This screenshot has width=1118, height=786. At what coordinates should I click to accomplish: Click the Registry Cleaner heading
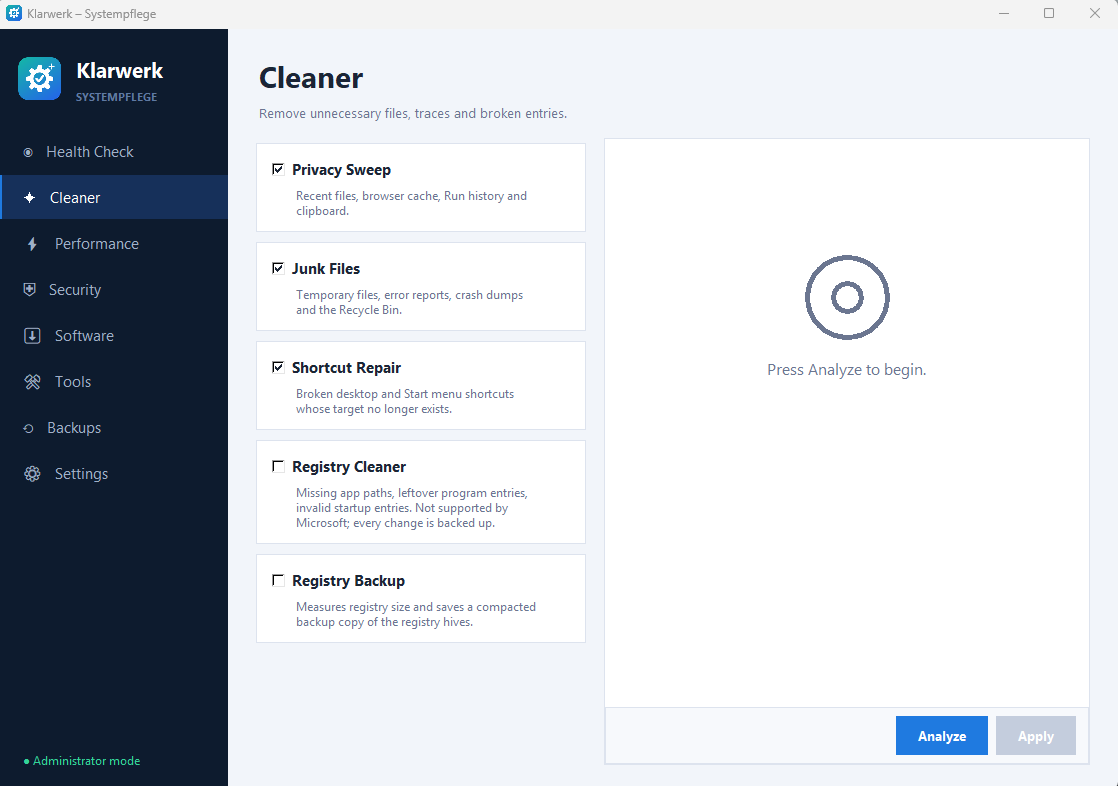pos(349,467)
